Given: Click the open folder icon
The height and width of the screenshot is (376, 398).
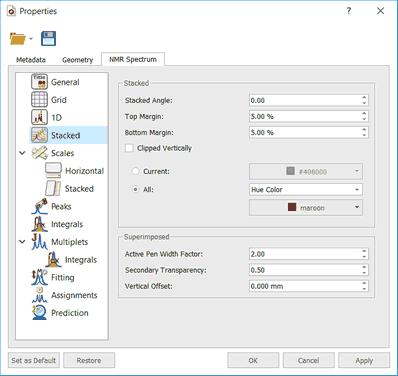Looking at the screenshot, I should click(18, 39).
